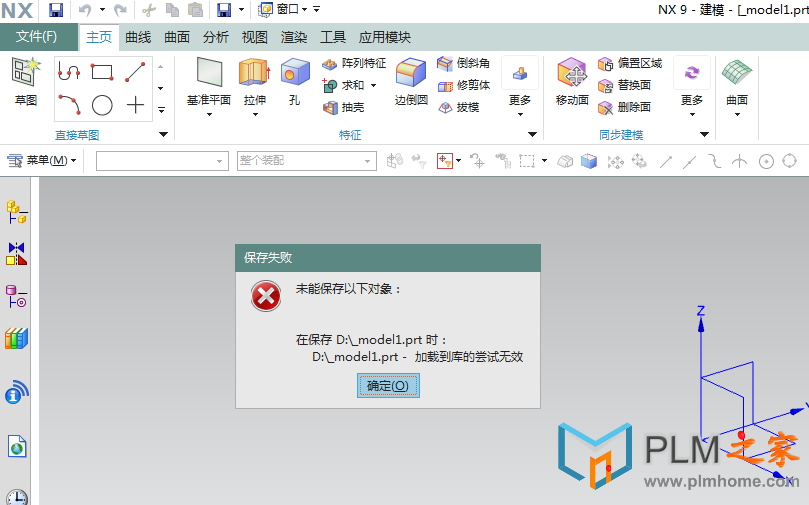Select the Arc sketch tool

[69, 105]
